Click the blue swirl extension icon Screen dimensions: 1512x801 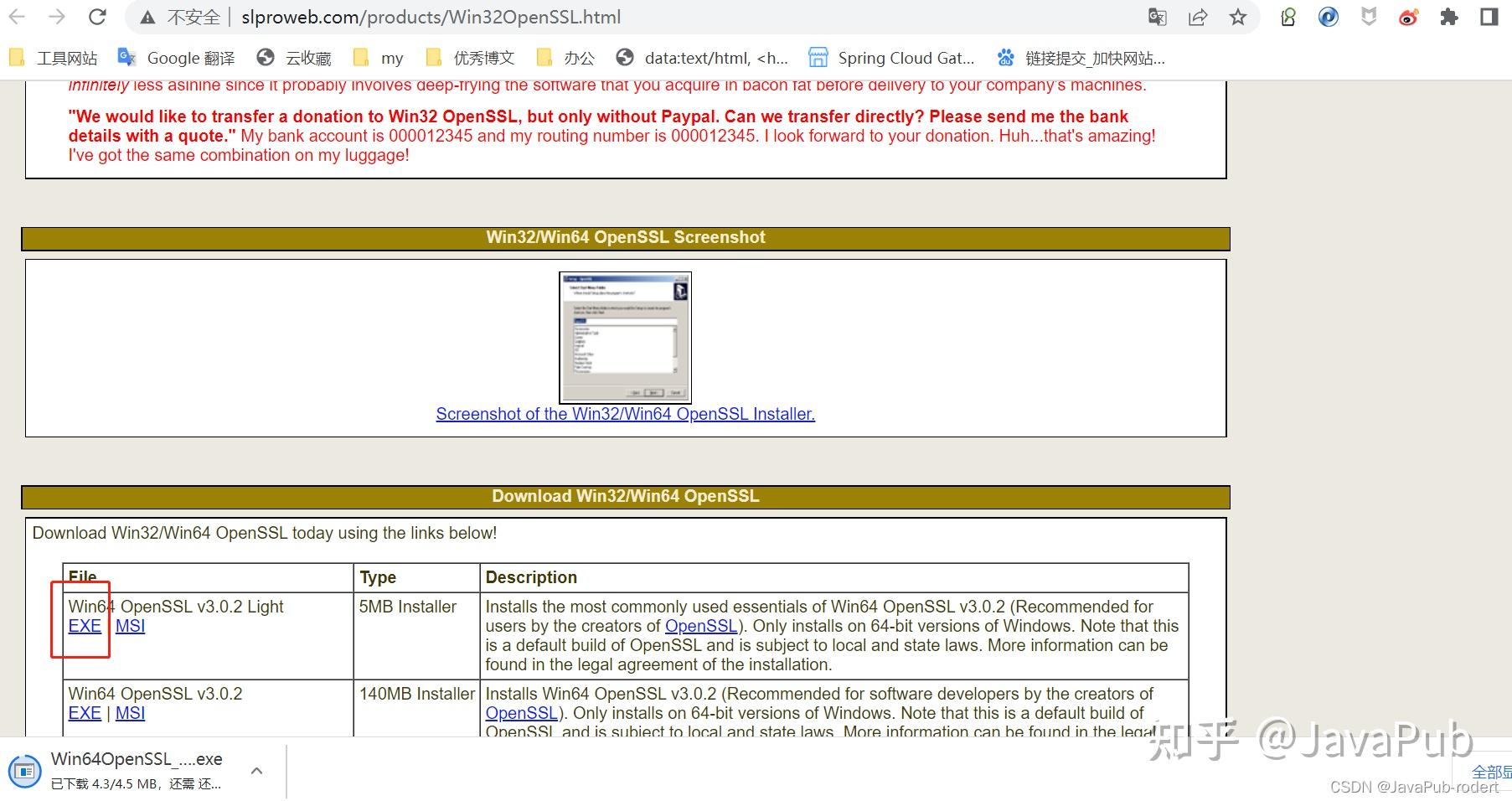[1327, 16]
